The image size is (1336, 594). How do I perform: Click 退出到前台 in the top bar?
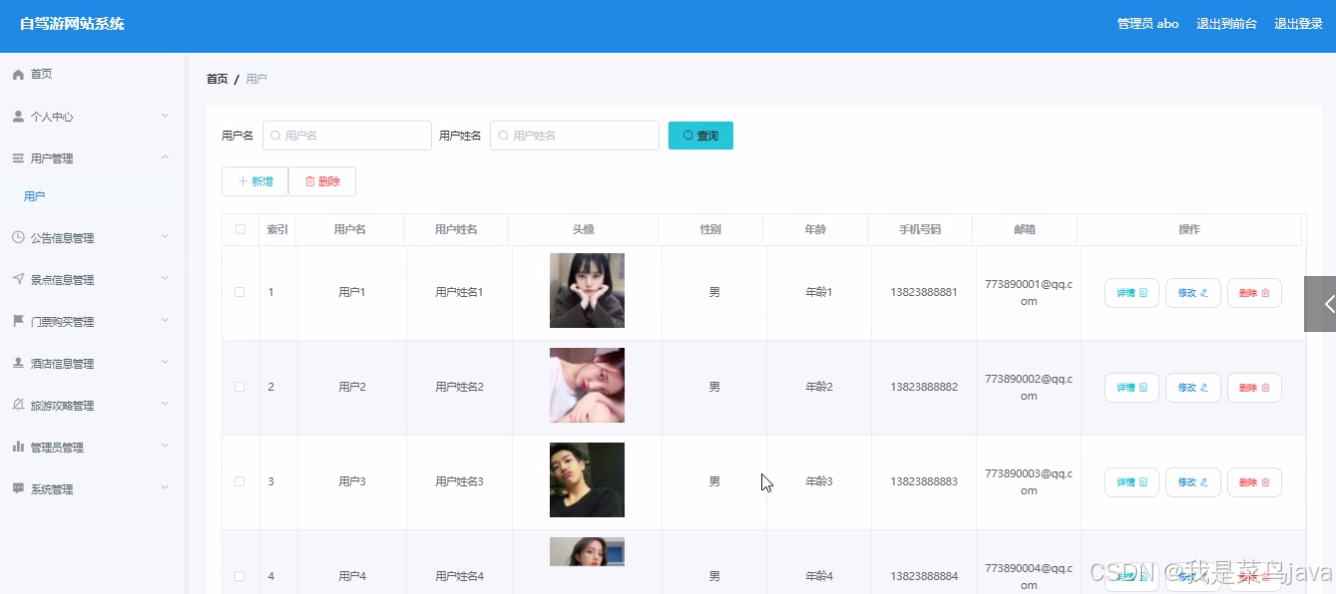(1226, 24)
